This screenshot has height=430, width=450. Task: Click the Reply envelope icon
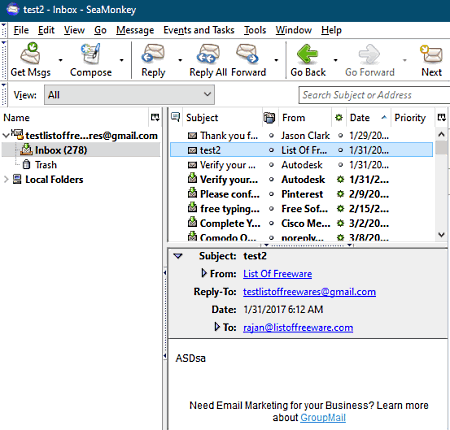point(153,54)
